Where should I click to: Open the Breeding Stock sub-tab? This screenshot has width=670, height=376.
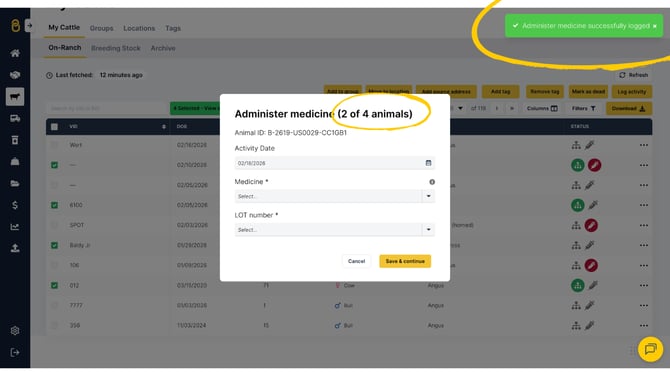point(116,48)
